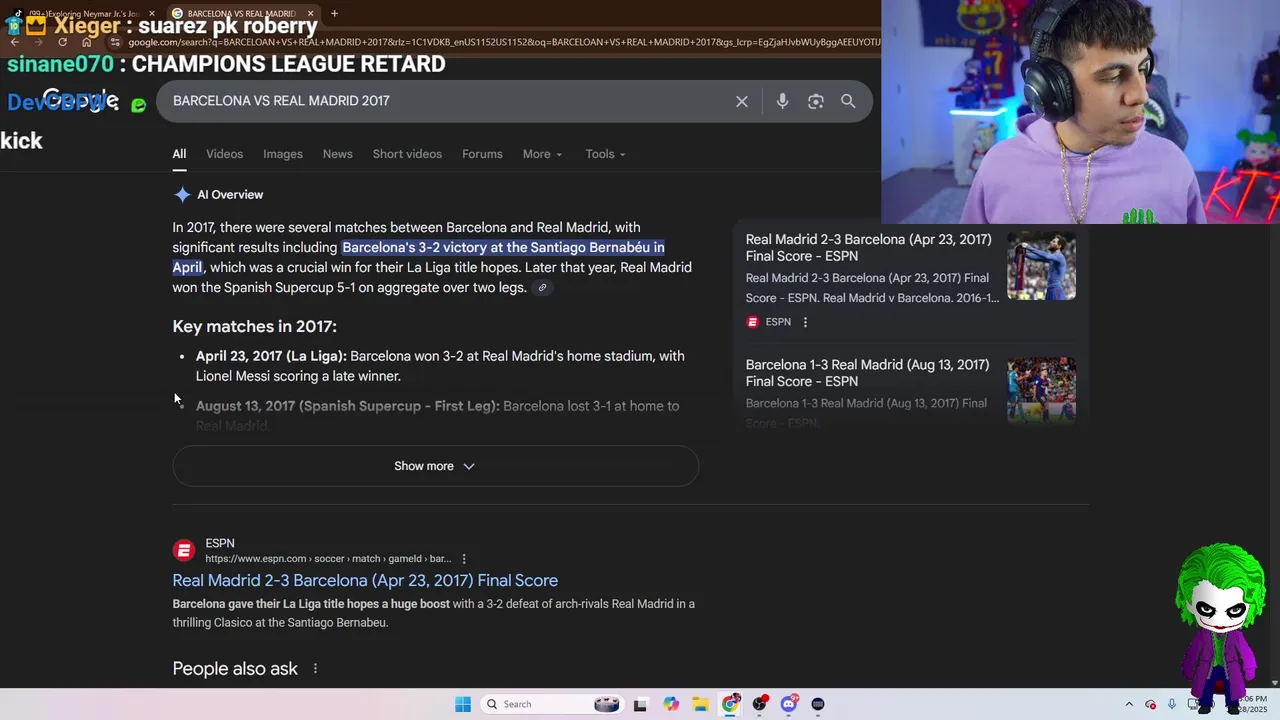This screenshot has height=720, width=1280.
Task: Switch to the Forums tab
Action: pyautogui.click(x=482, y=154)
